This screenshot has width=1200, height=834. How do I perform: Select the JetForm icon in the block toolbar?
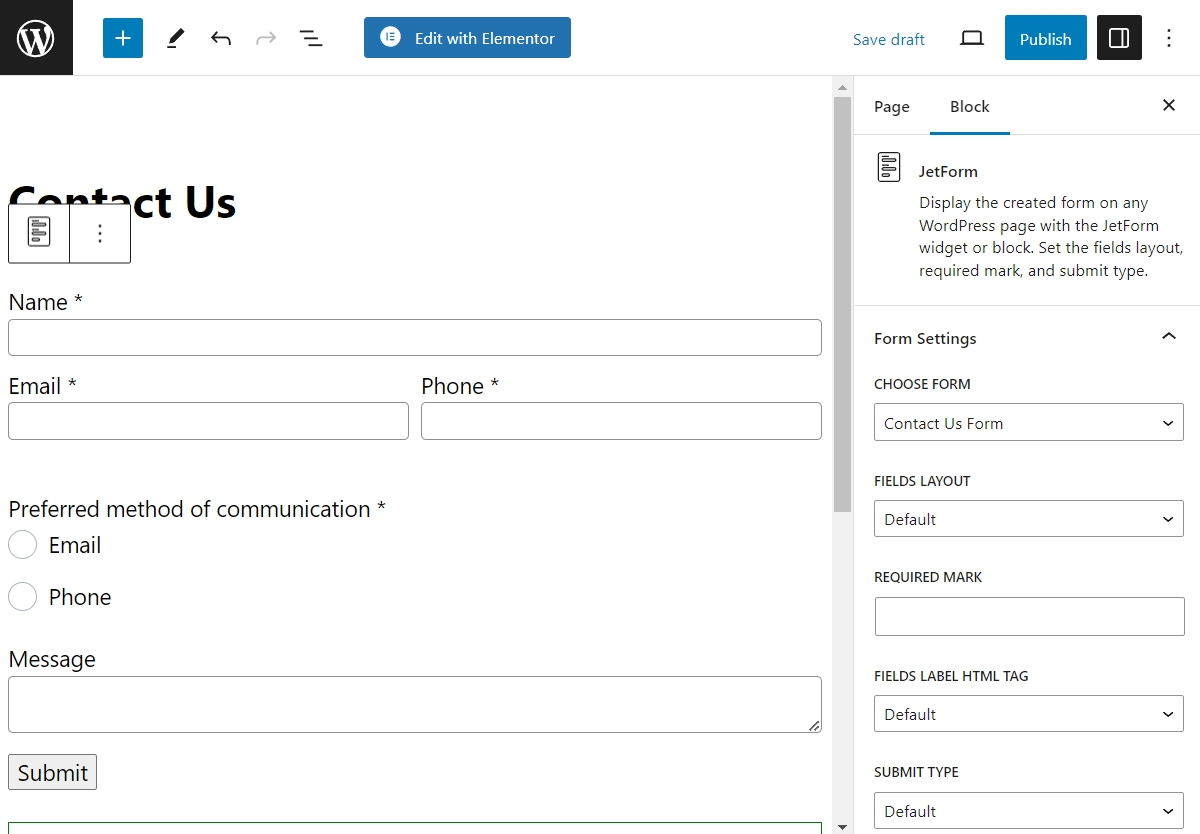pyautogui.click(x=38, y=231)
